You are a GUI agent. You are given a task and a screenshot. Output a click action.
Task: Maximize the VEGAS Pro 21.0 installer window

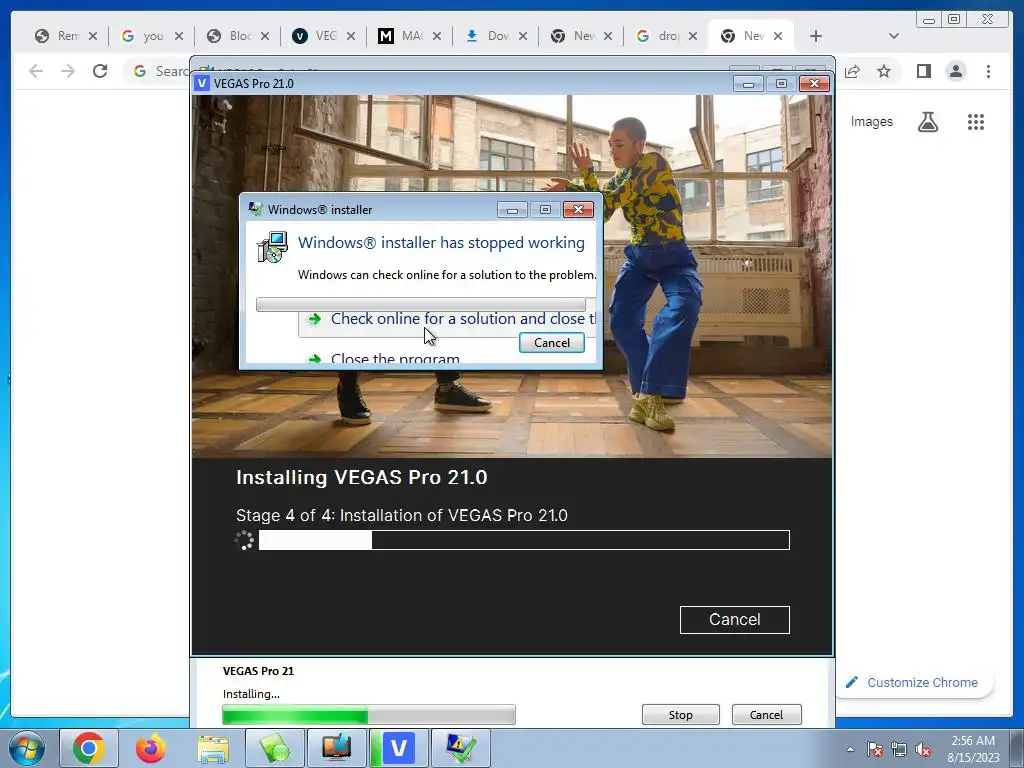click(x=781, y=84)
